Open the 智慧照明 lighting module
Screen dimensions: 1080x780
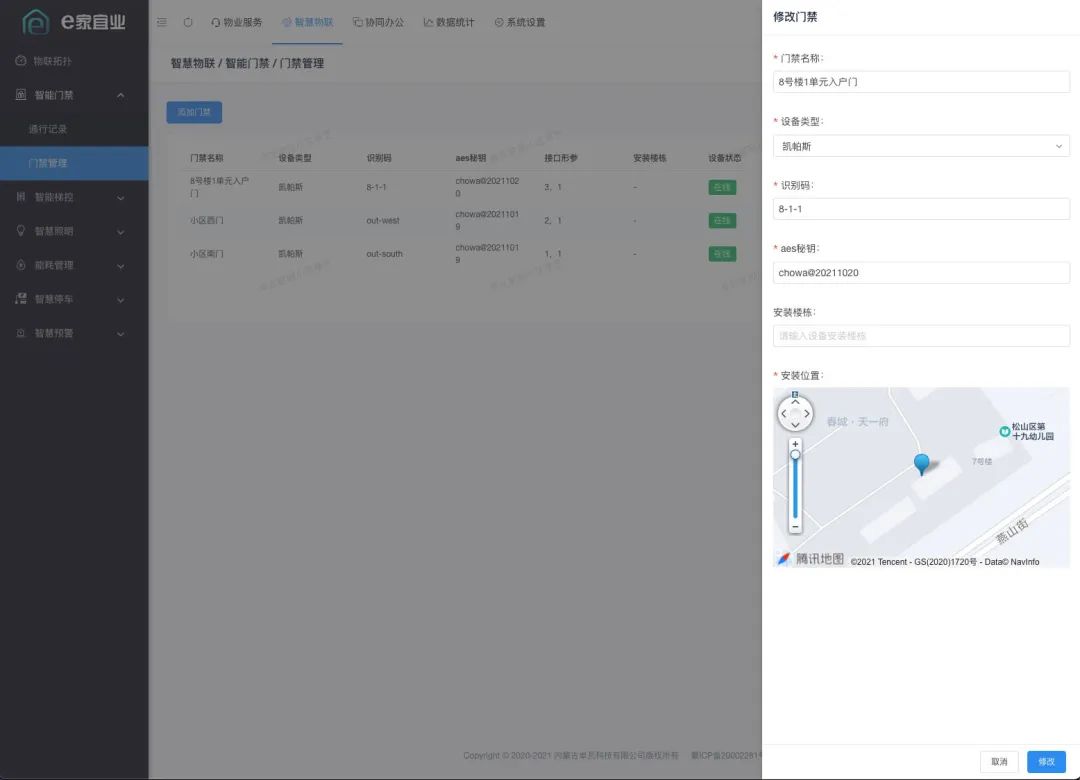(x=60, y=230)
